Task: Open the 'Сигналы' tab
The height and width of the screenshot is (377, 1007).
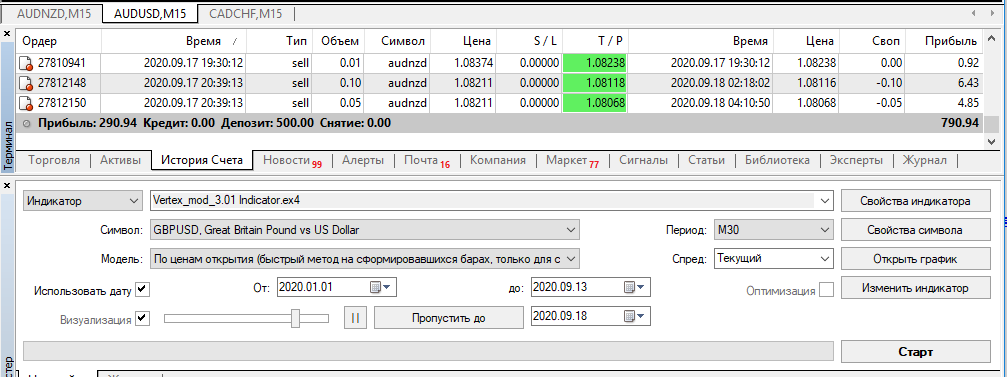Action: pyautogui.click(x=643, y=160)
